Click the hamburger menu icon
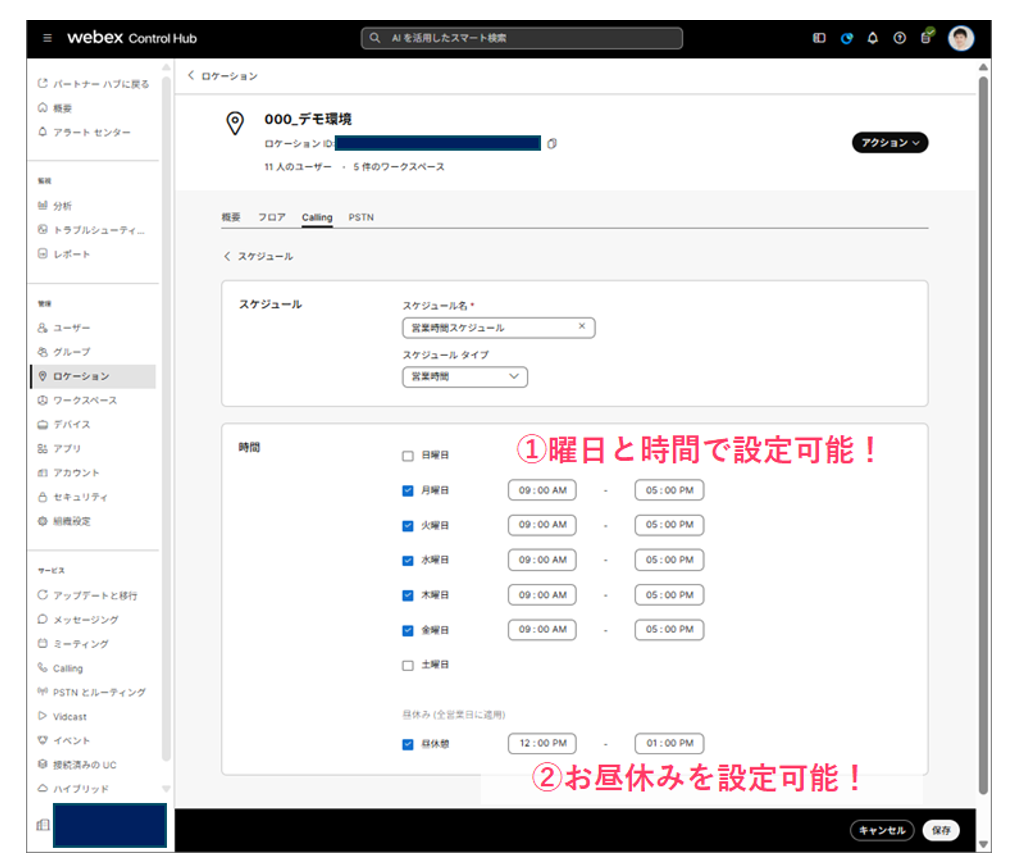This screenshot has height=868, width=1016. coord(47,38)
